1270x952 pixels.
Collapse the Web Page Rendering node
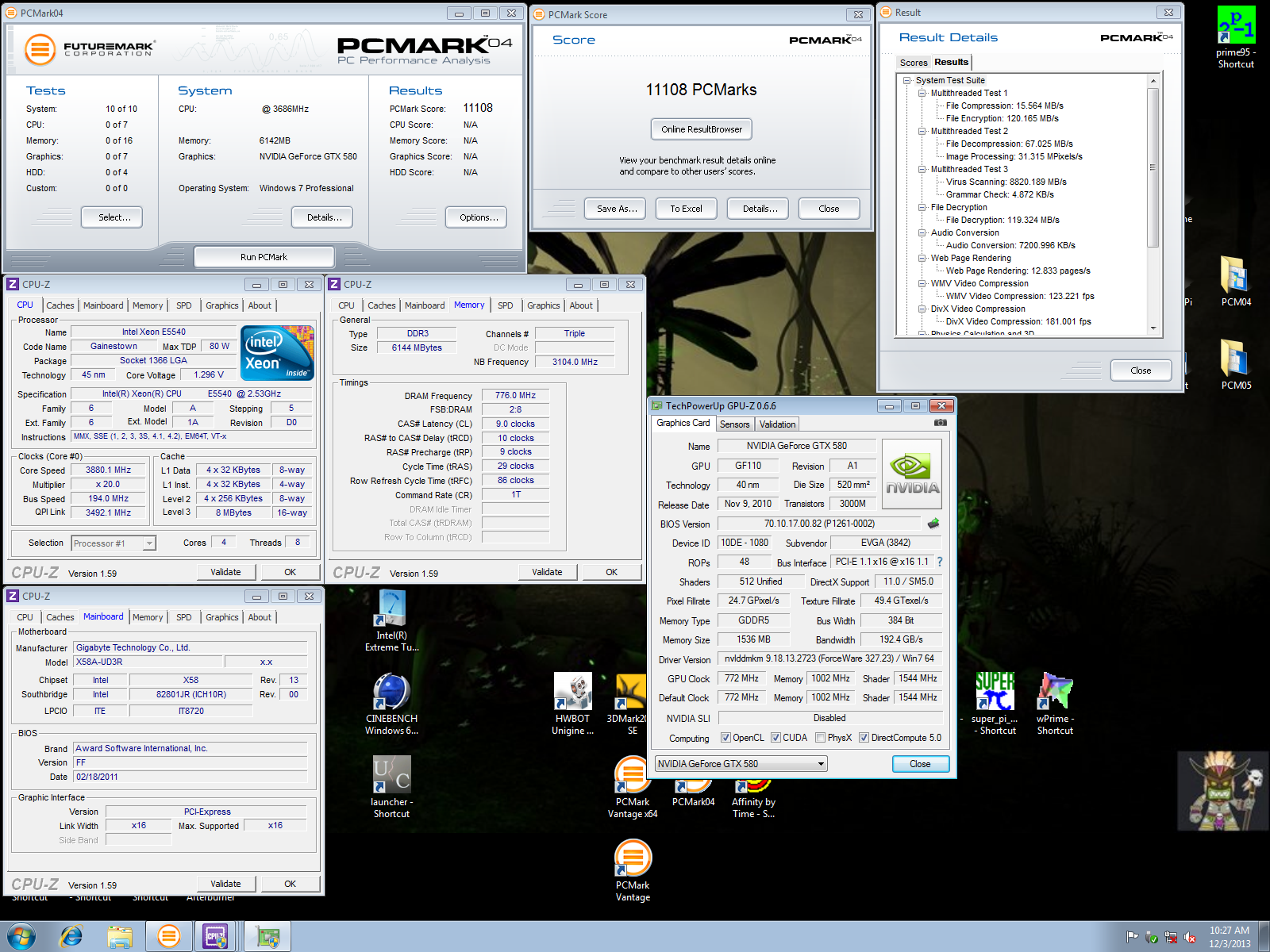[x=922, y=258]
